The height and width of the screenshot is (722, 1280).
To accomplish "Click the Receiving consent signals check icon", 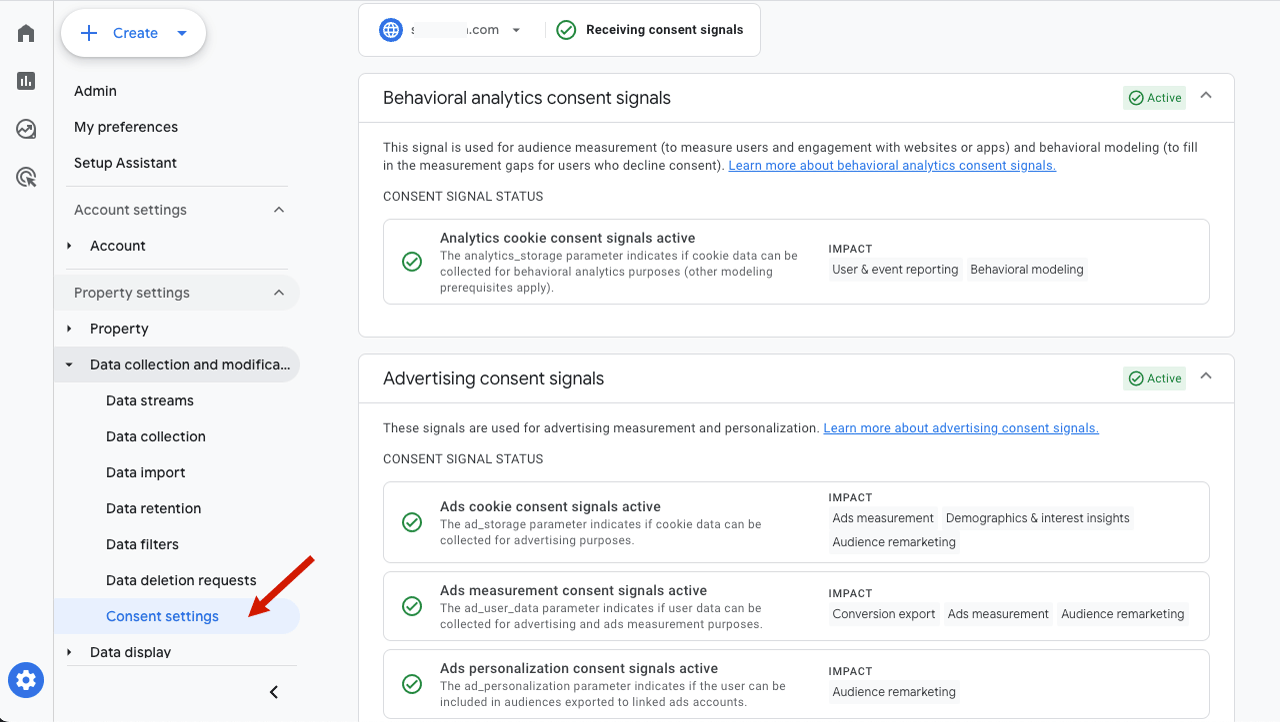I will pos(566,30).
